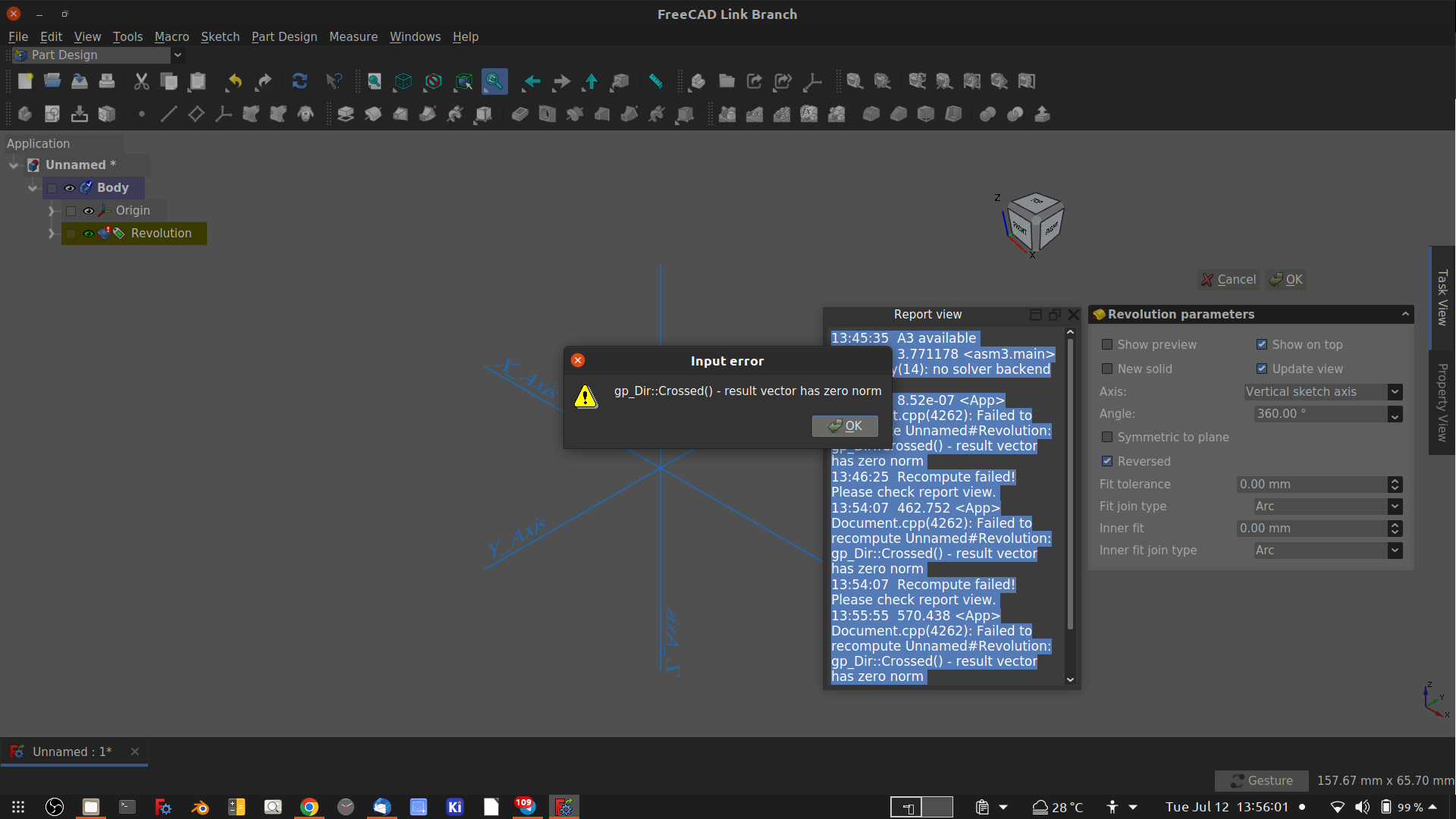Click the Refresh document icon
Viewport: 1456px width, 819px height.
(x=300, y=81)
